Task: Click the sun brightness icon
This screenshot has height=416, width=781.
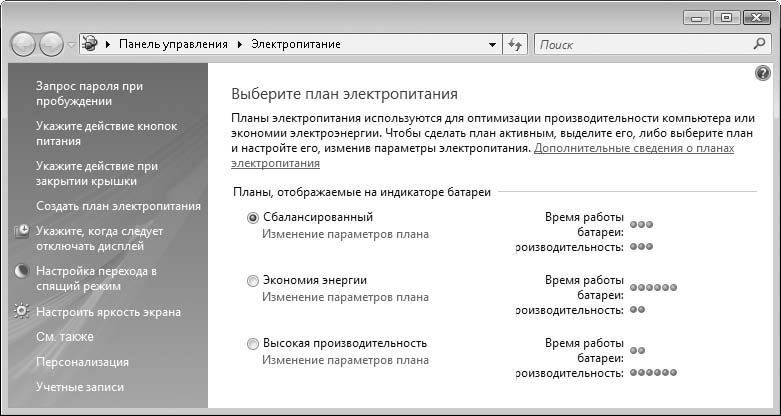Action: coord(21,311)
